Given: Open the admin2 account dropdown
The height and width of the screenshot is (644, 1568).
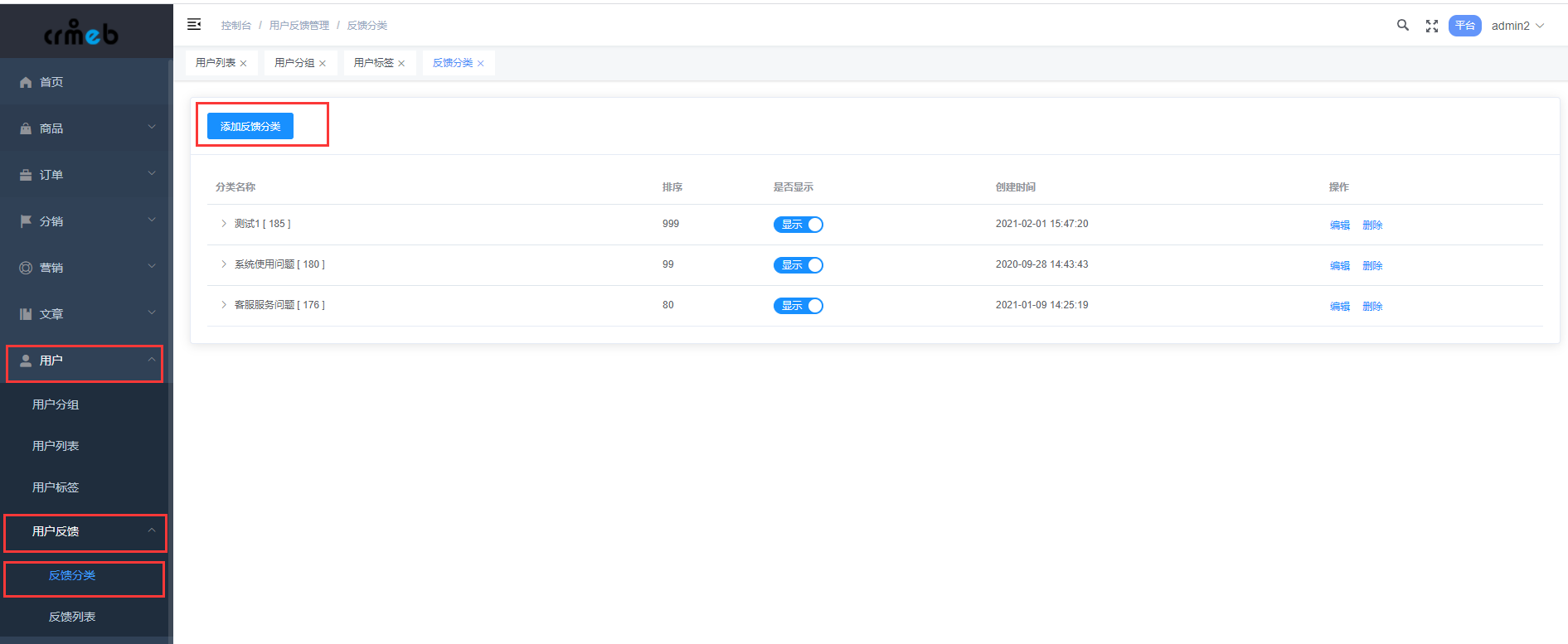Looking at the screenshot, I should (1517, 26).
